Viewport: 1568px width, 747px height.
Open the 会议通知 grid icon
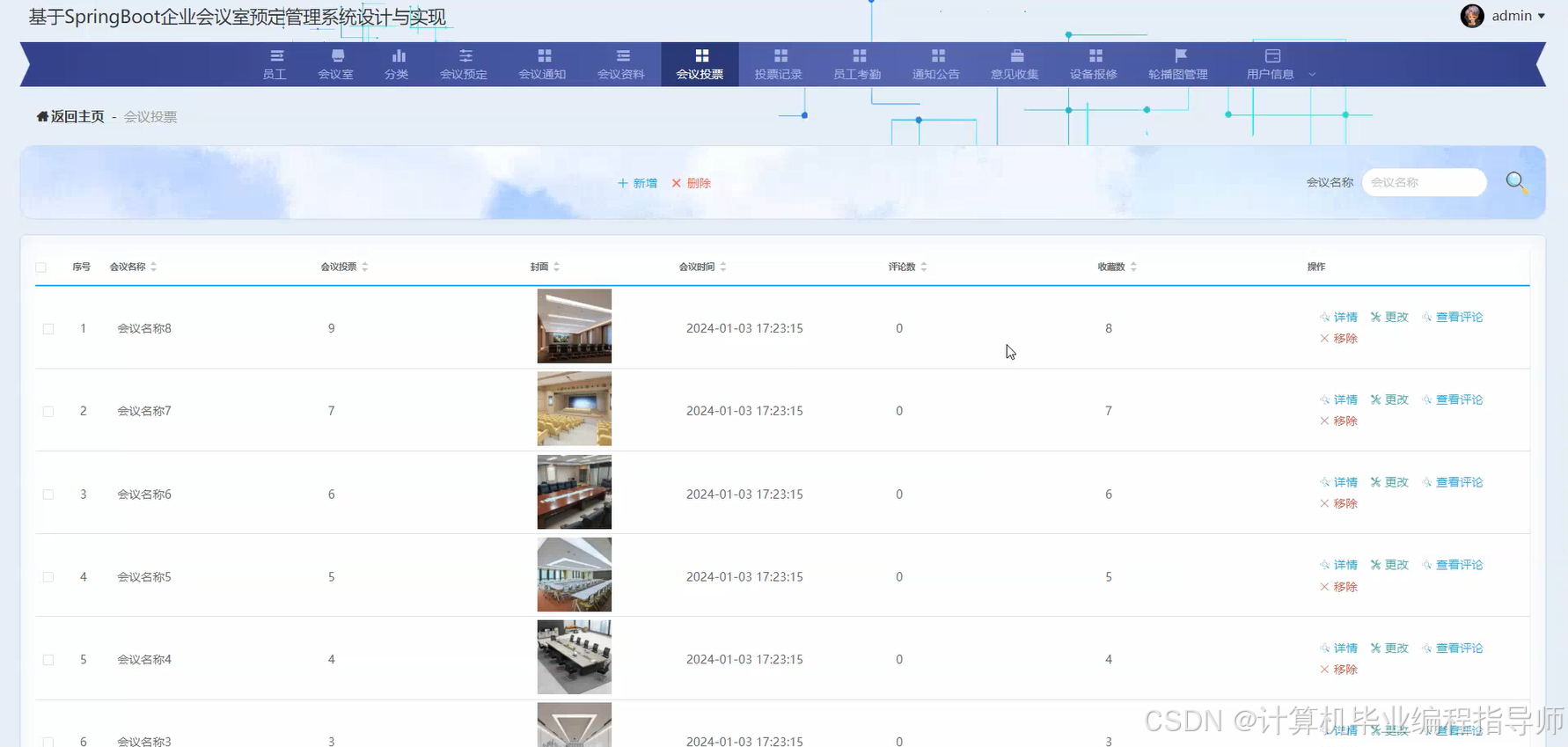544,55
